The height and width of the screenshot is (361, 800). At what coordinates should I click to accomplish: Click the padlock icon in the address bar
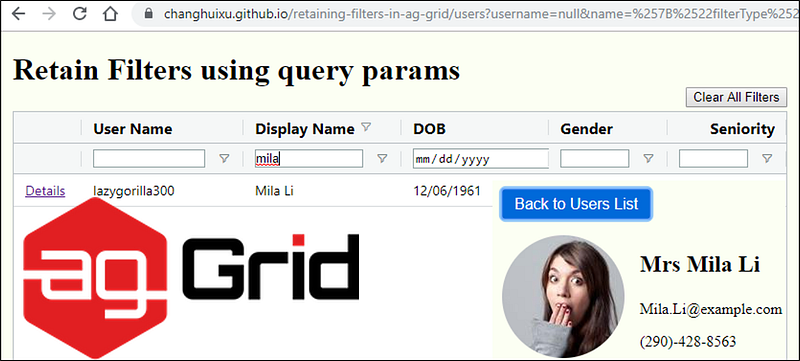(x=148, y=14)
